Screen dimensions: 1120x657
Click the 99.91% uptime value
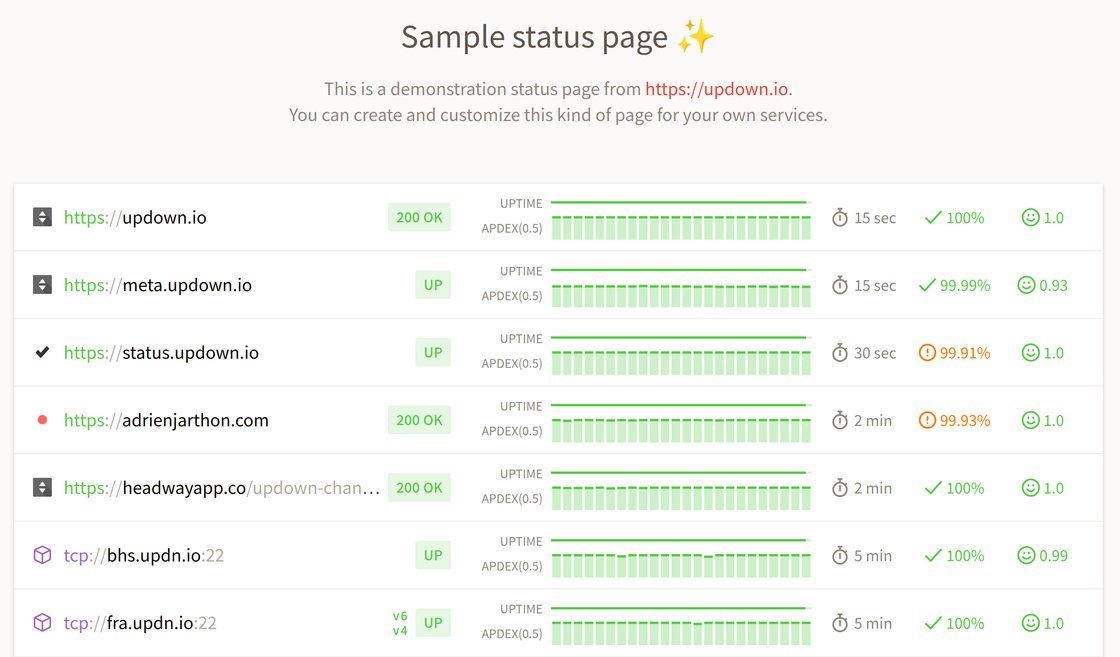tap(965, 353)
